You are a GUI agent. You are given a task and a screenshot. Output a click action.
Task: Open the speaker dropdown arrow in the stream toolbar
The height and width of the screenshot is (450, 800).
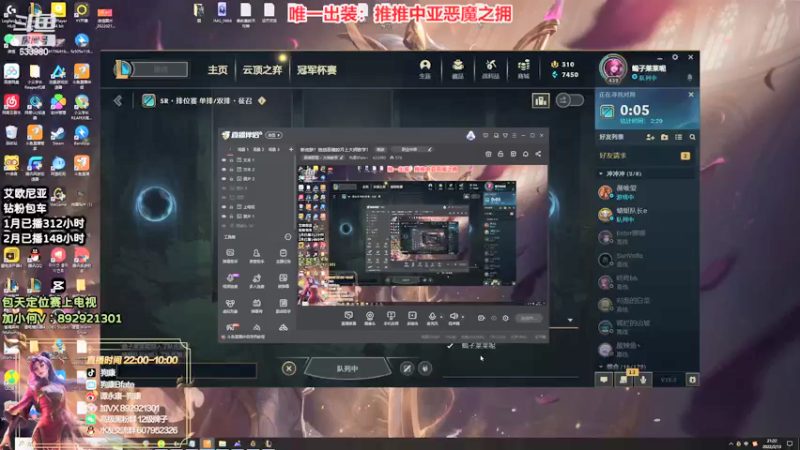[x=463, y=317]
